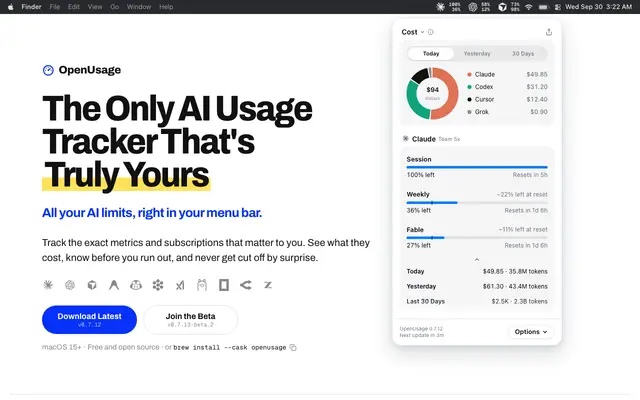This screenshot has height=400, width=640.
Task: Click the A-shaped provider icon
Action: click(114, 285)
